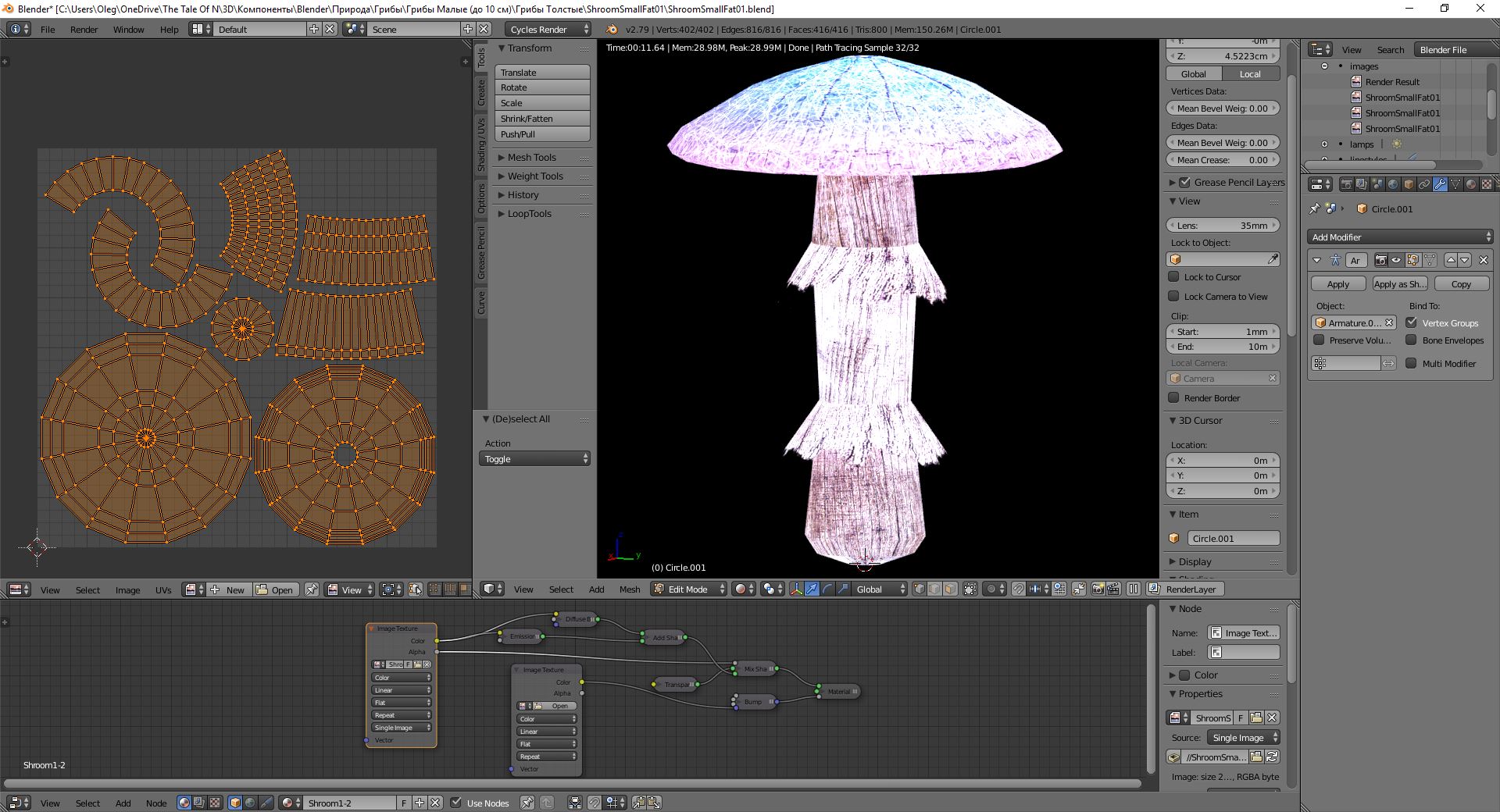Click the Translate button

click(x=542, y=72)
